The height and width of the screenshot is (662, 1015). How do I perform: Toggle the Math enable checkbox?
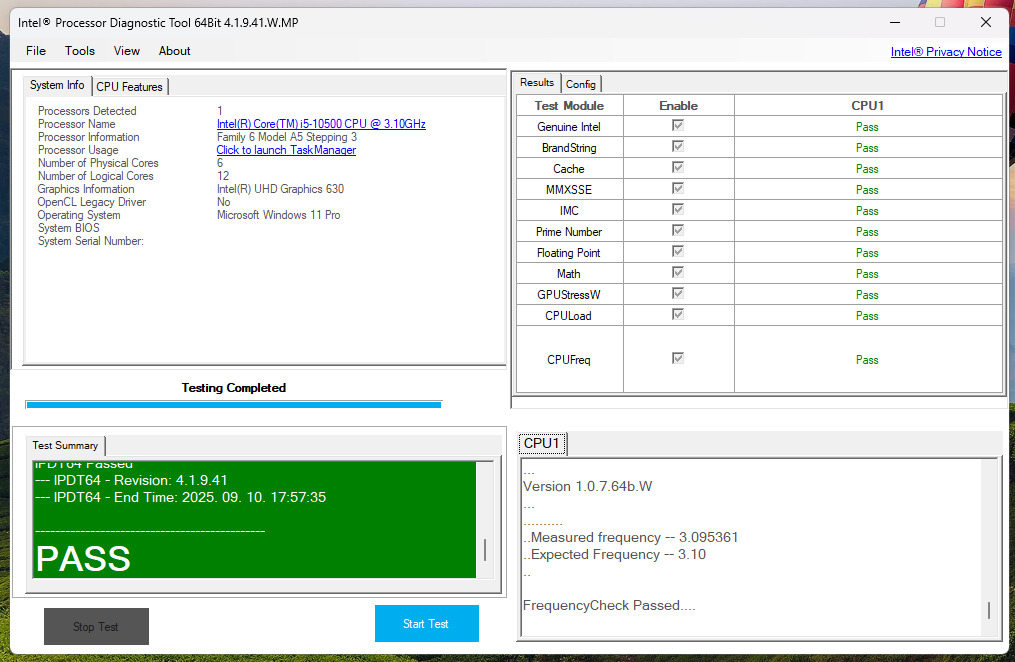(x=678, y=272)
